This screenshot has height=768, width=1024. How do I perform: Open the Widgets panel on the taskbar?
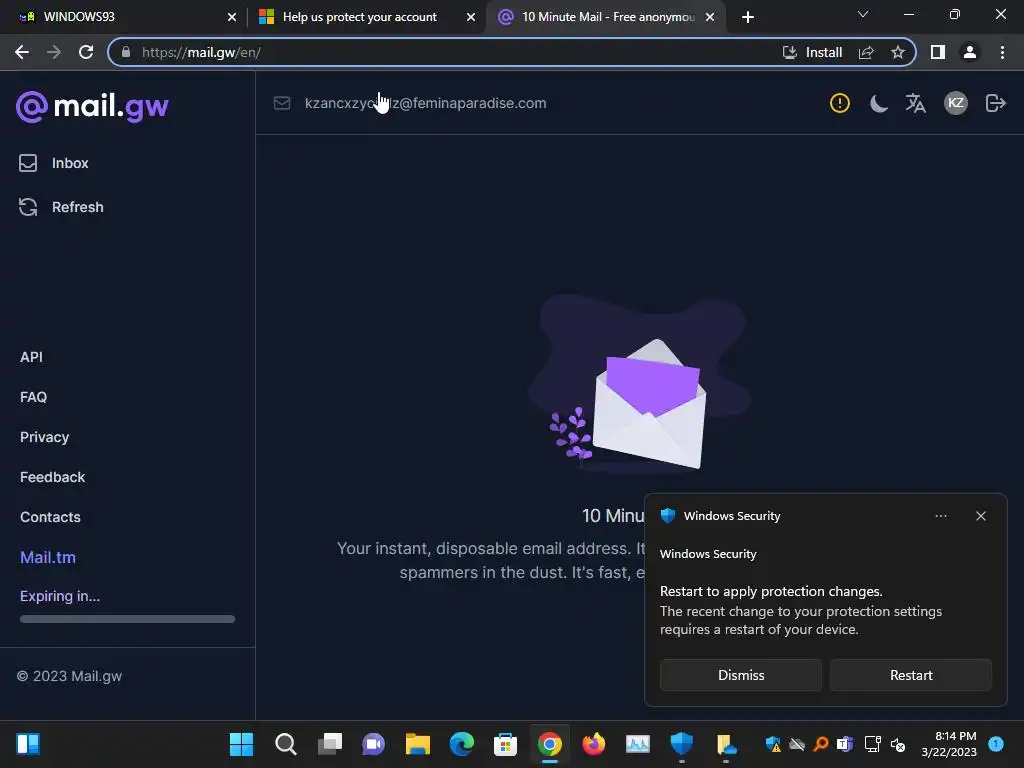point(28,744)
